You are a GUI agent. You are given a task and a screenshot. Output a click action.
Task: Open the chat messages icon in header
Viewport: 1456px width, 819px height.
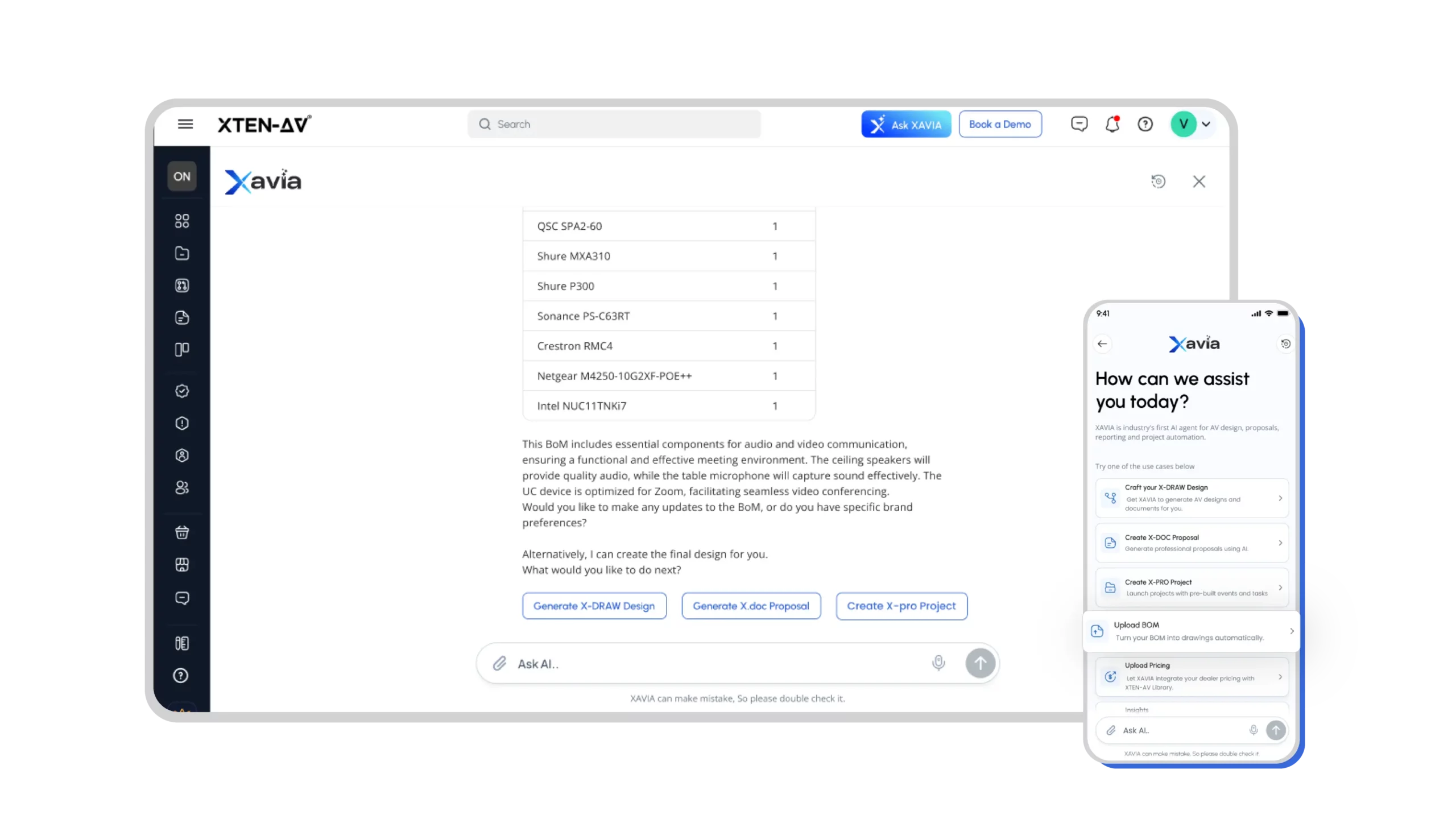click(1078, 124)
